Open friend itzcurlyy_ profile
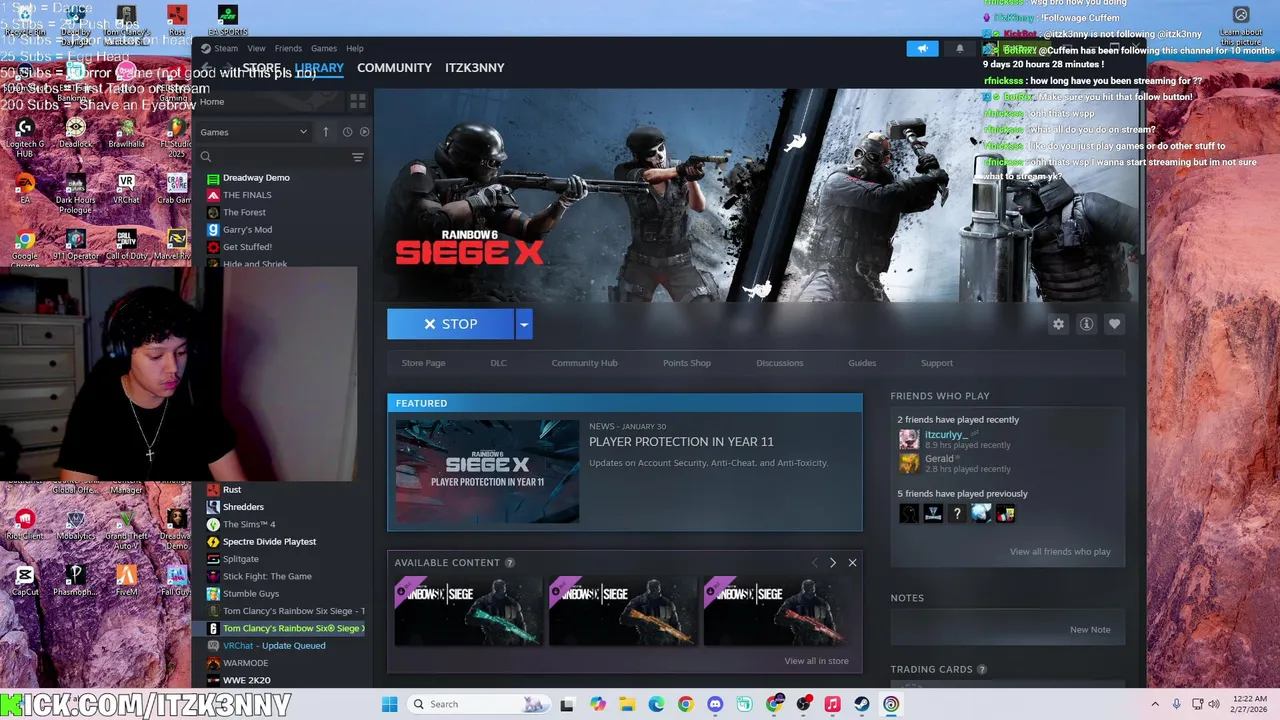This screenshot has width=1280, height=720. click(945, 435)
